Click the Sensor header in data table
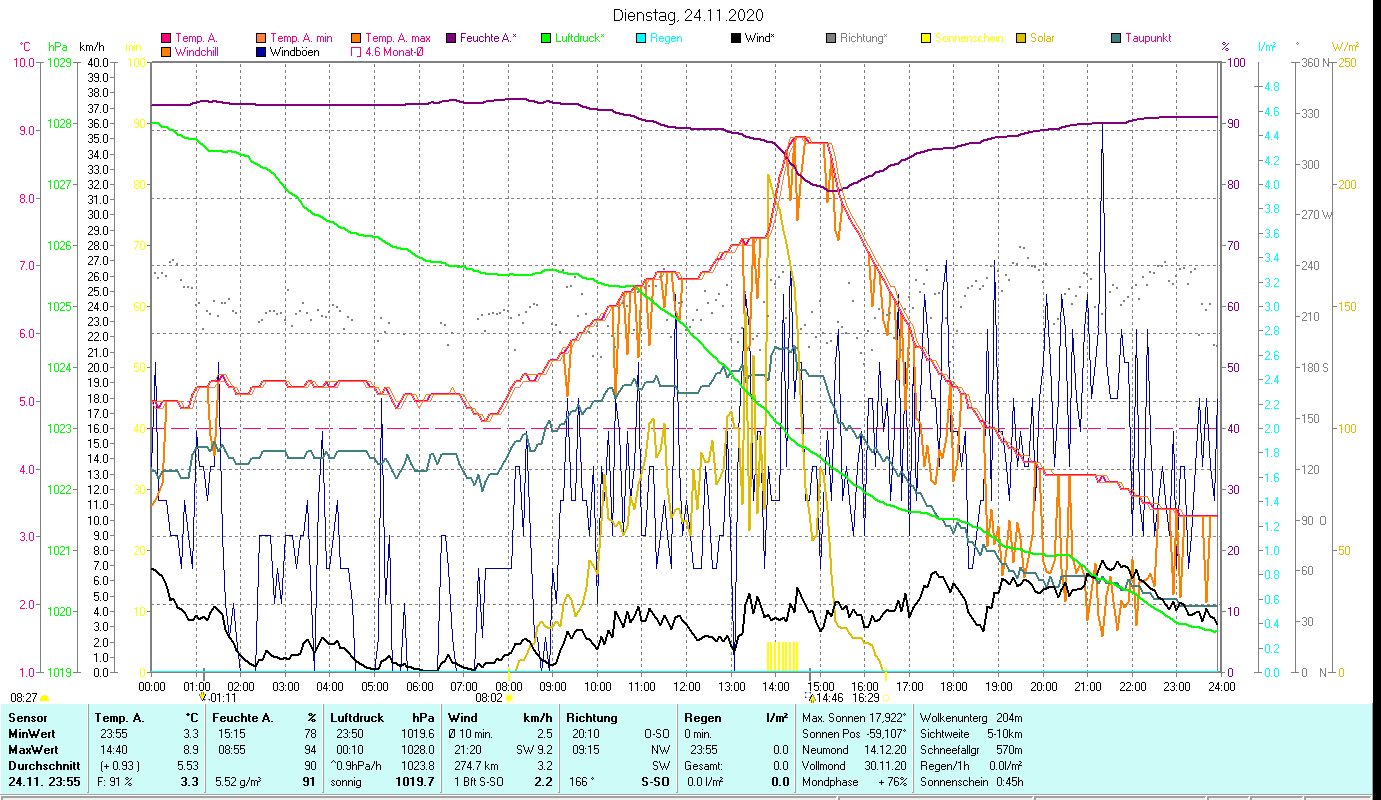The width and height of the screenshot is (1381, 800). [26, 718]
